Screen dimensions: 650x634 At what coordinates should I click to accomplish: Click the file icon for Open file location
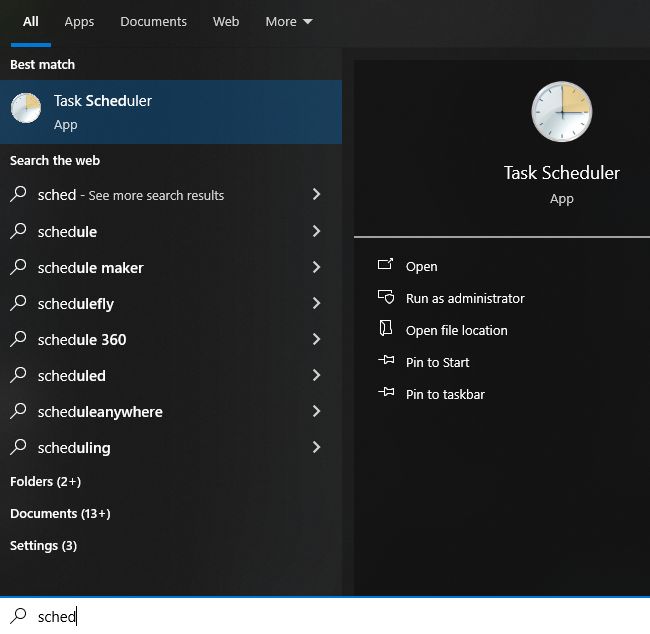coord(386,328)
